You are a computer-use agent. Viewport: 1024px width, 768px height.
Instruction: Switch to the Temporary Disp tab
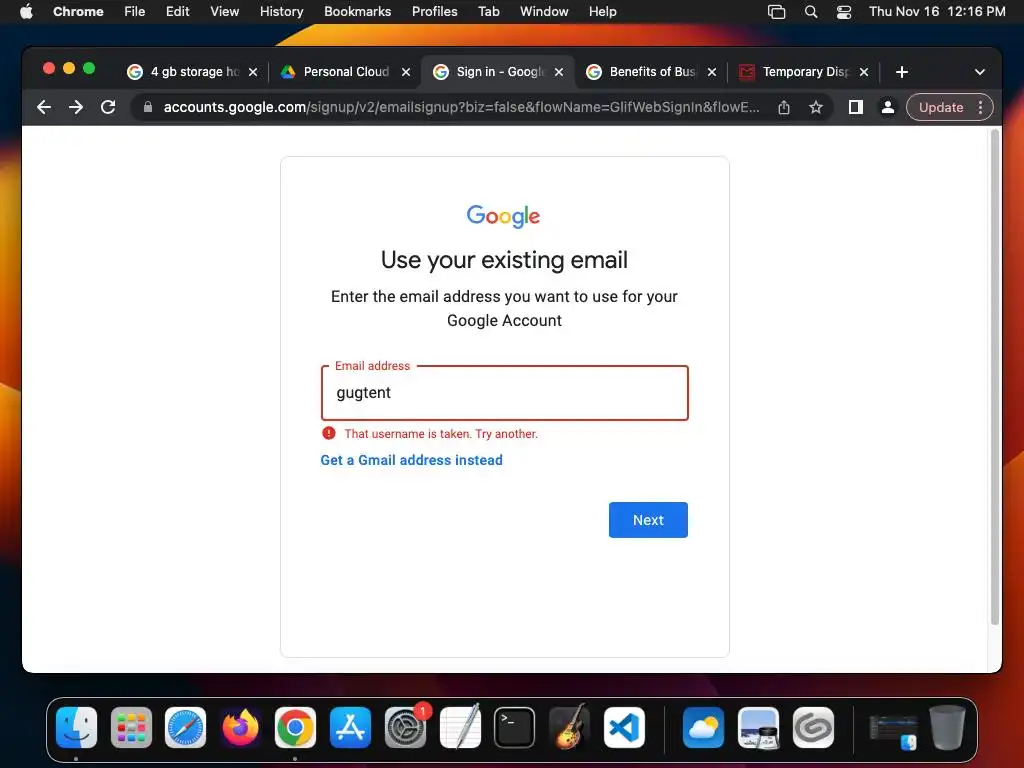pos(804,72)
